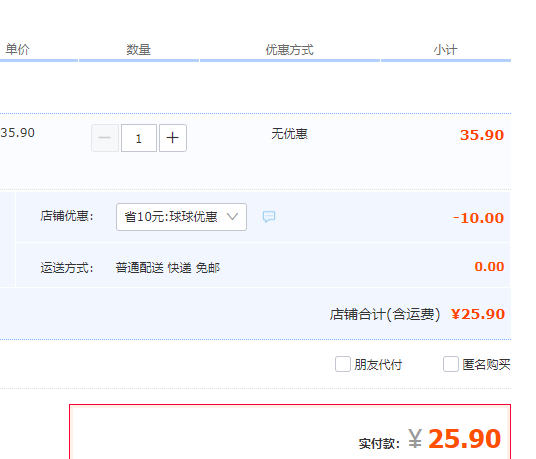
Task: Increase quantity with the plus button
Action: pyautogui.click(x=173, y=138)
